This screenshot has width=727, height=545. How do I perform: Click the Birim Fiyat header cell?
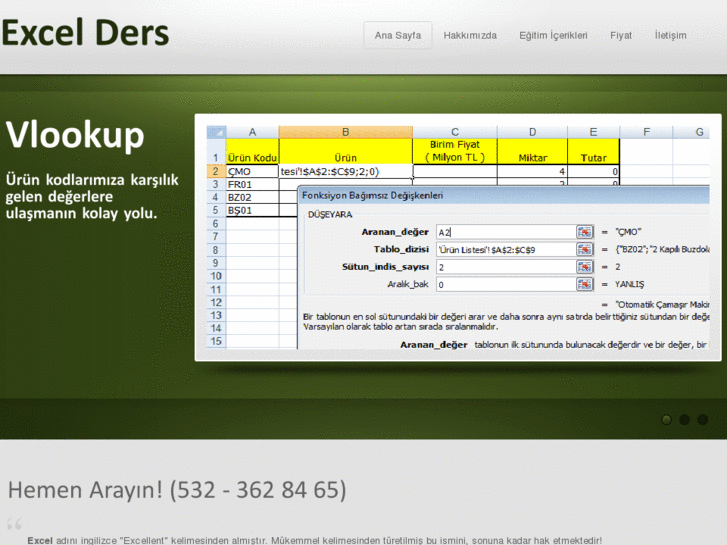coord(455,151)
